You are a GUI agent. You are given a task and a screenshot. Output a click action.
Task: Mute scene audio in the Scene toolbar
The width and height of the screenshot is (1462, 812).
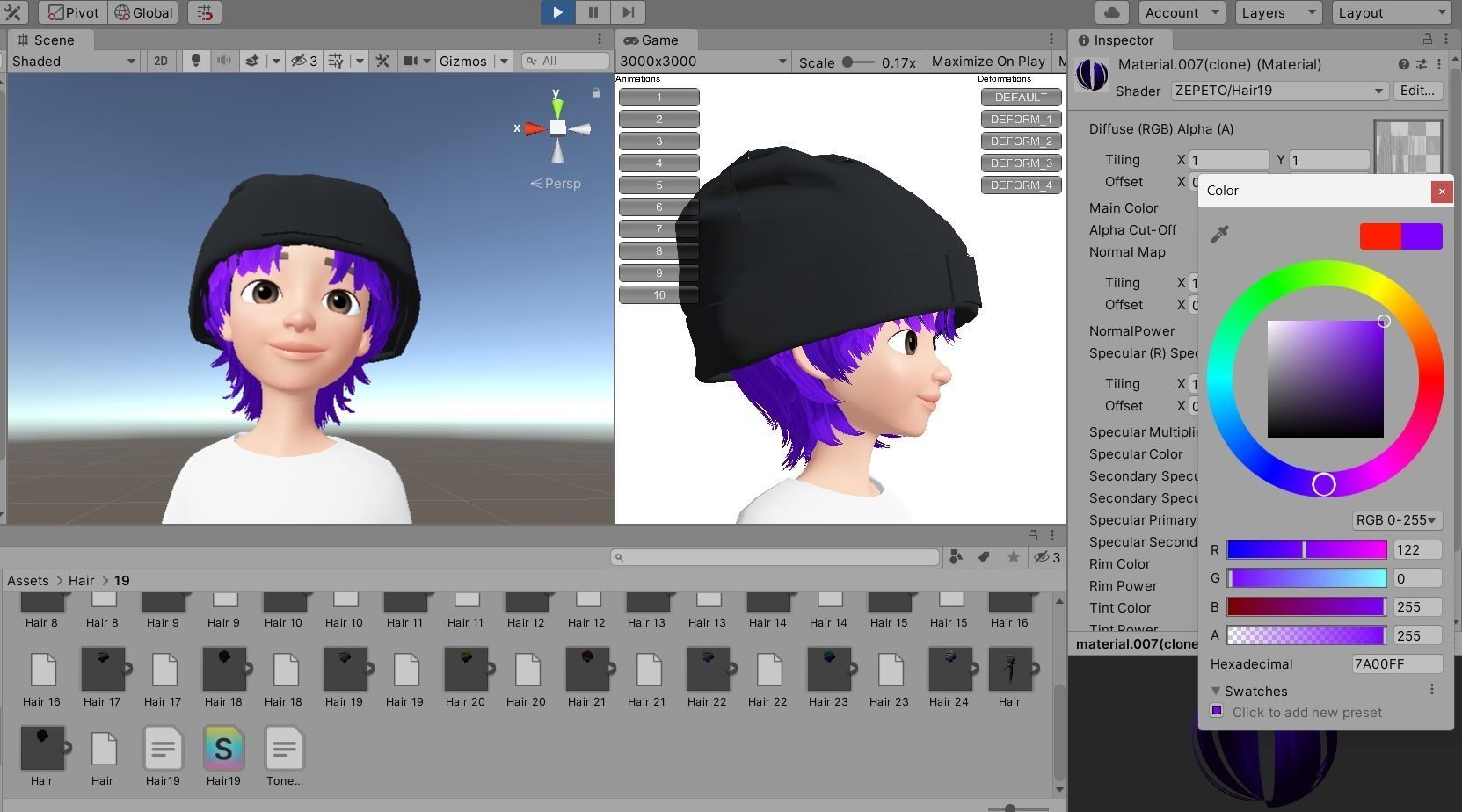tap(224, 61)
